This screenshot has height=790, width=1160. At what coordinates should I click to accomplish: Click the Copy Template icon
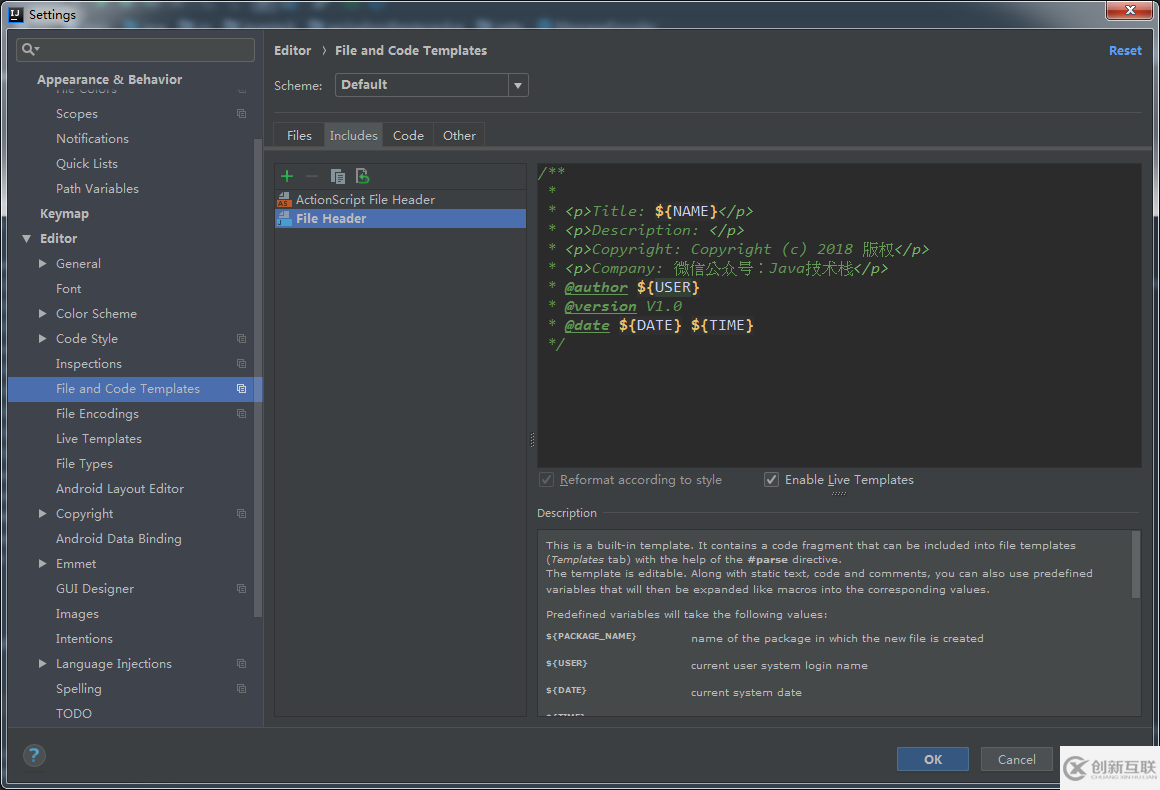(337, 176)
